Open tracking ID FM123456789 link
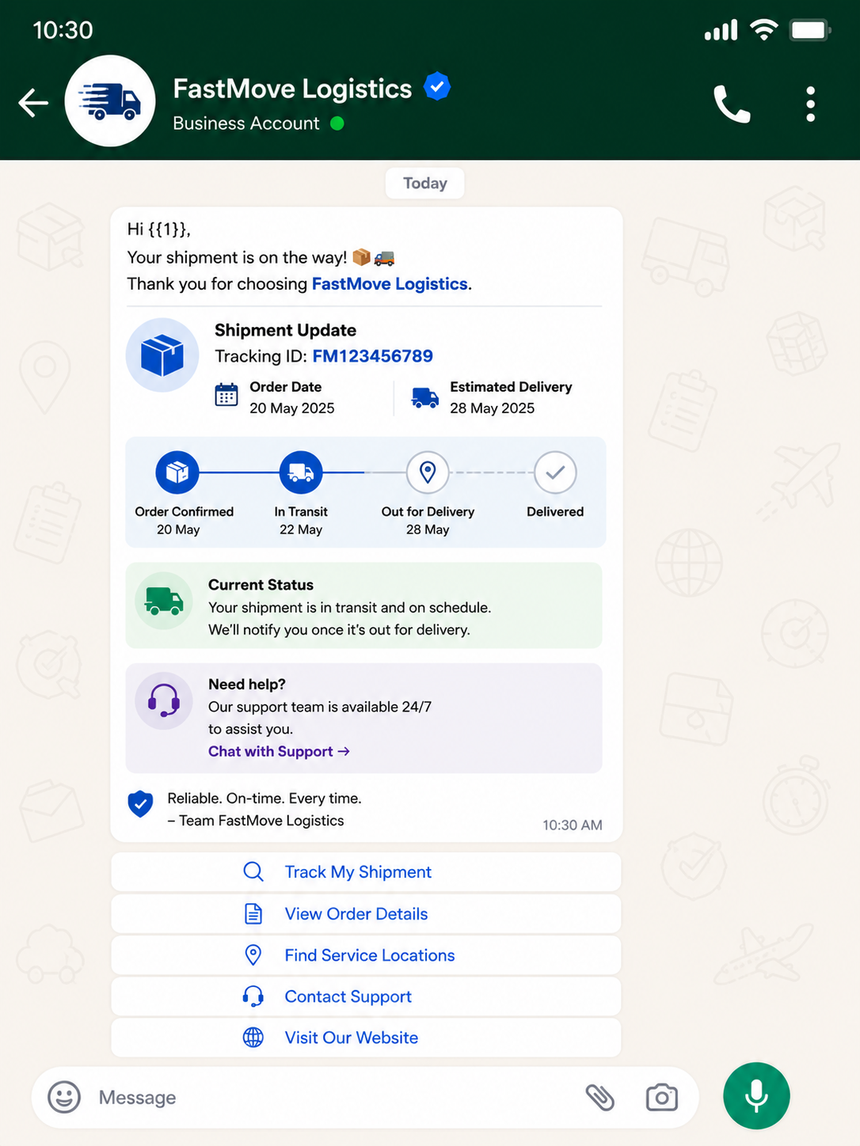Screen dimensions: 860x1146 pyautogui.click(x=373, y=356)
